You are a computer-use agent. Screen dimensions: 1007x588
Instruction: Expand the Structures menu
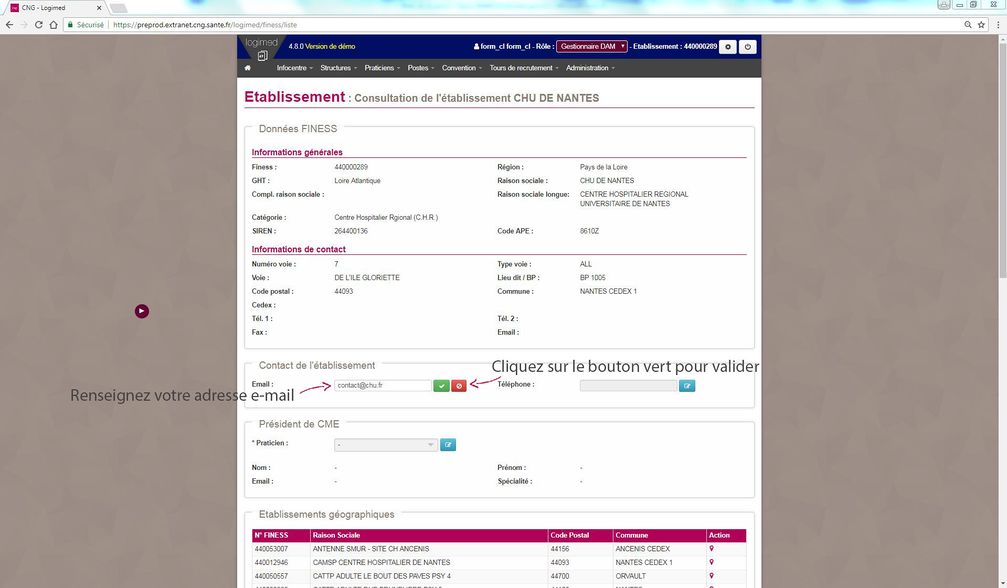(338, 68)
